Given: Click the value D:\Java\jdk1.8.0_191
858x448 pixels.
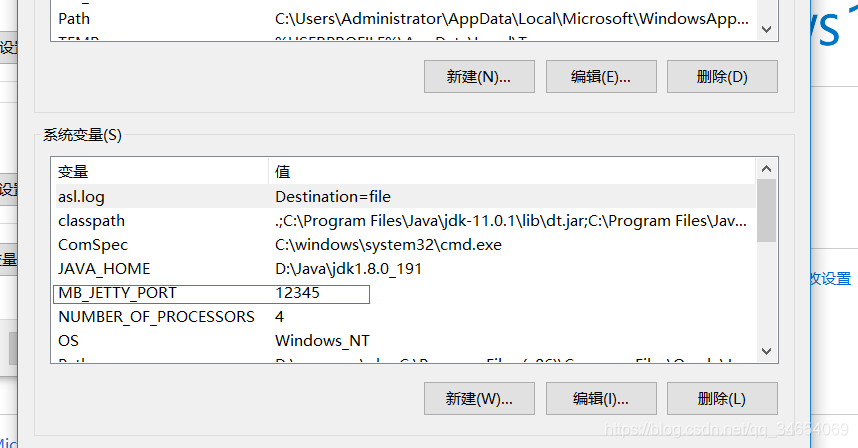Looking at the screenshot, I should (x=348, y=269).
